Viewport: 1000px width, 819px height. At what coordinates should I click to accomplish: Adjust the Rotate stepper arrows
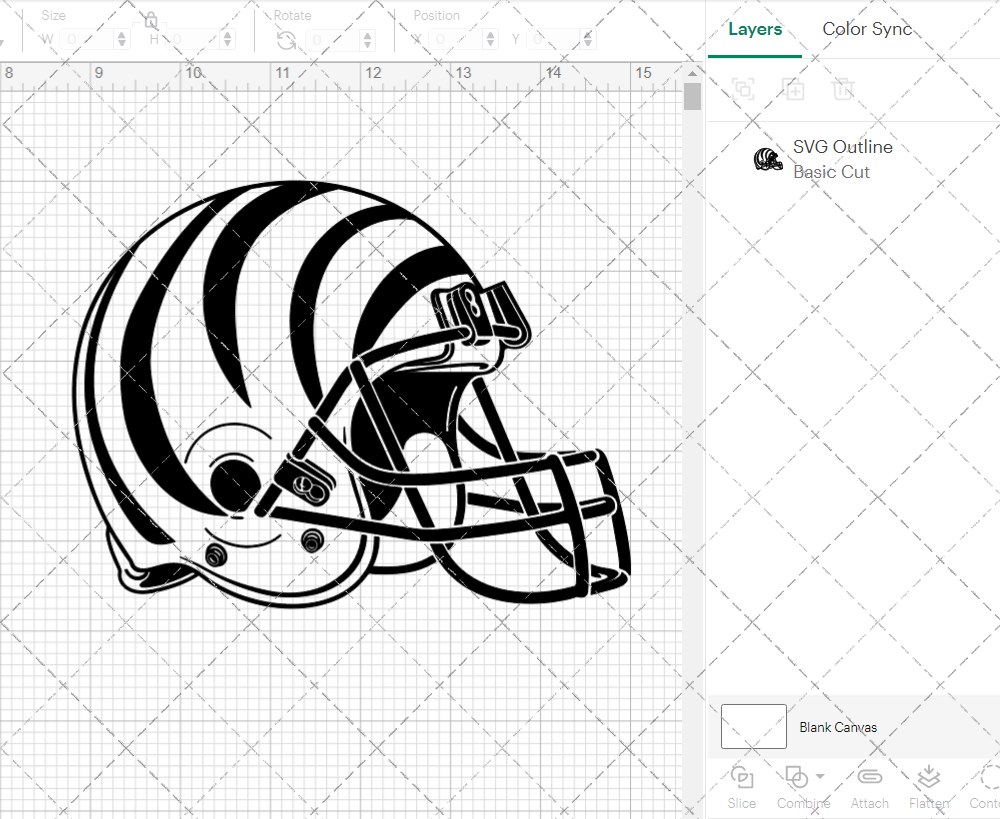(367, 40)
